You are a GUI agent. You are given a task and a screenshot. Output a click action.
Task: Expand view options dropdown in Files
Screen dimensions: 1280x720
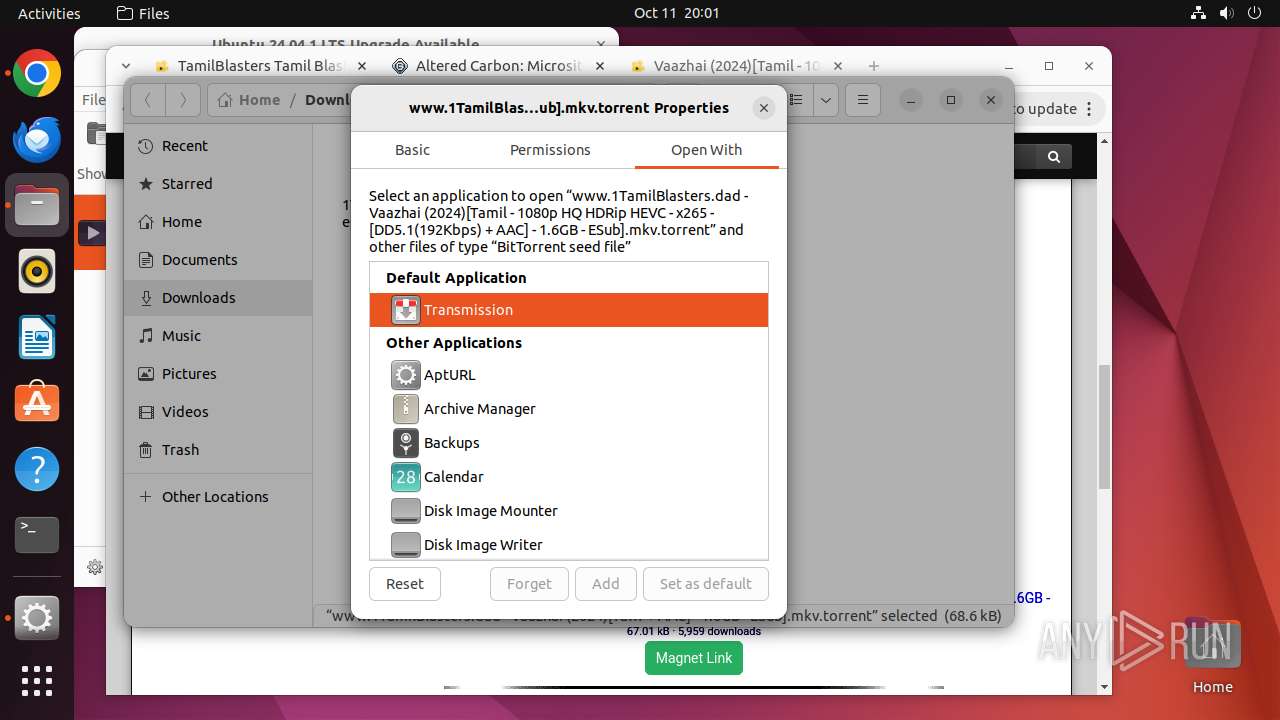point(826,100)
